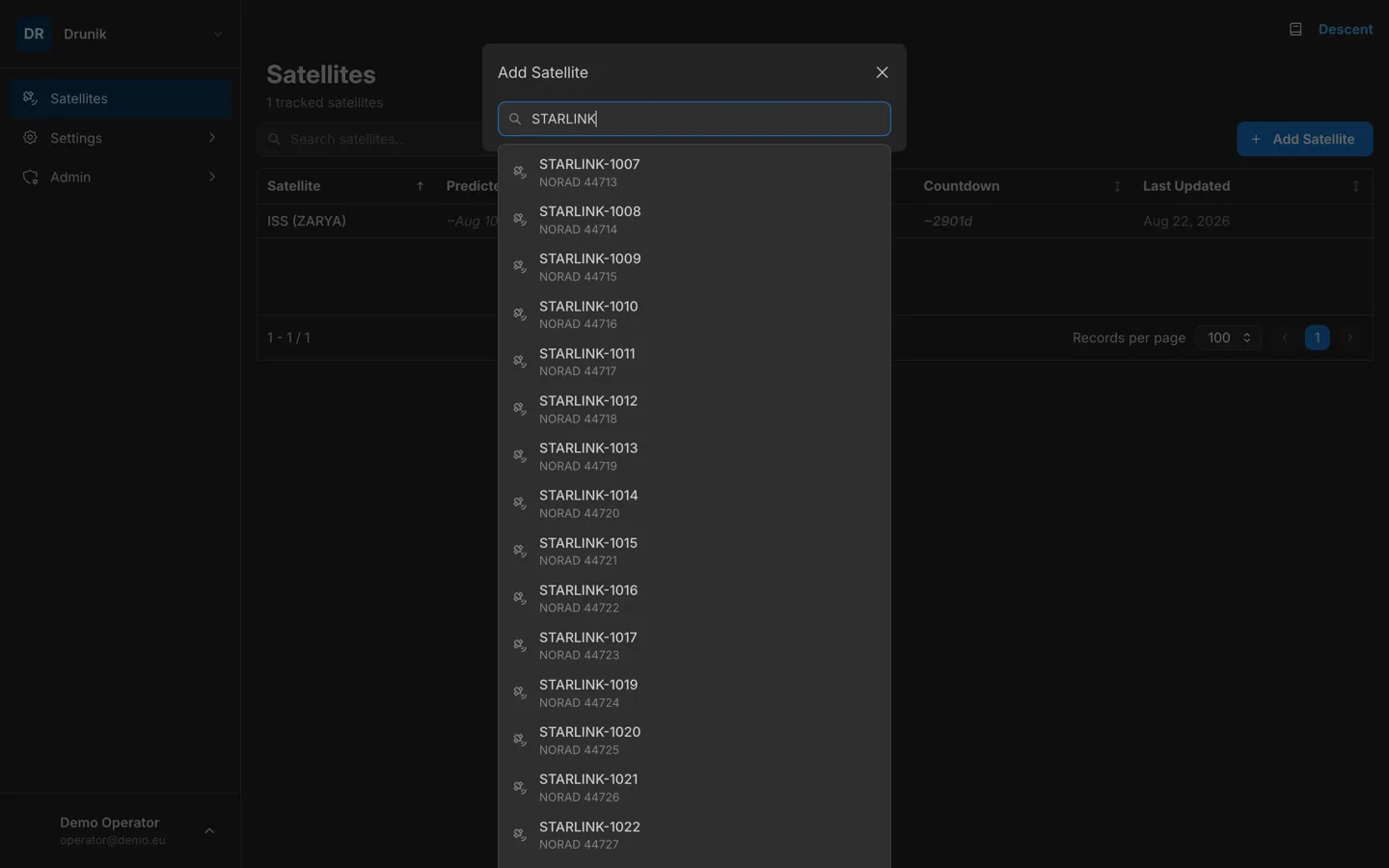This screenshot has width=1389, height=868.
Task: Click the STARLINK-1009 name text
Action: (590, 258)
